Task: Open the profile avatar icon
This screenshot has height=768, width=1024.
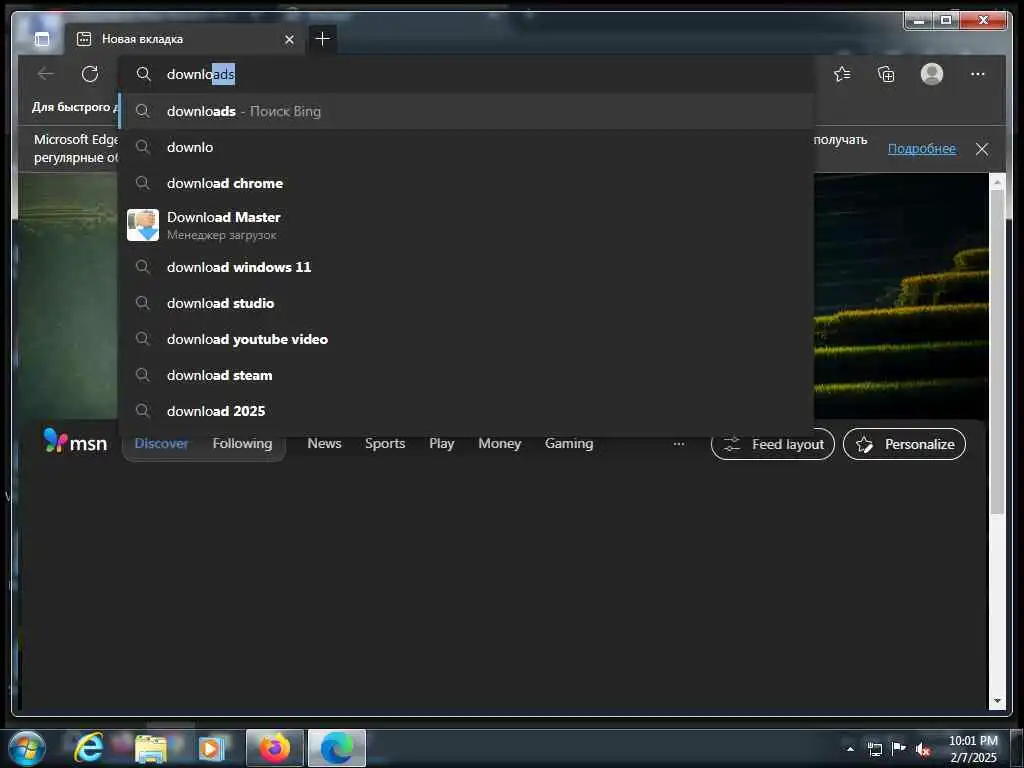Action: pyautogui.click(x=932, y=74)
